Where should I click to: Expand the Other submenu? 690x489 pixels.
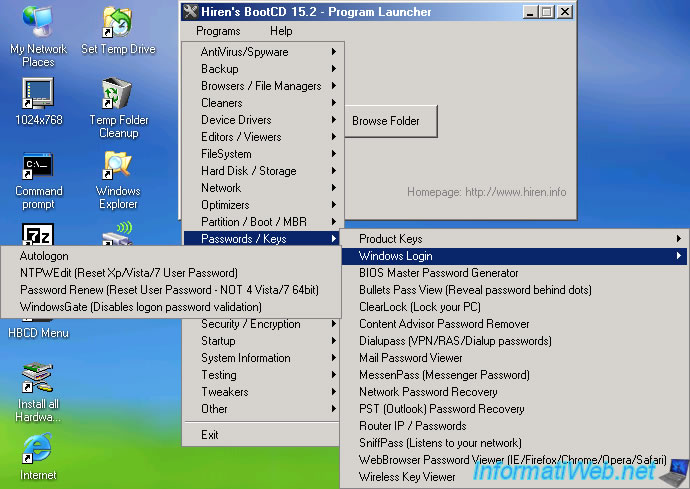262,409
